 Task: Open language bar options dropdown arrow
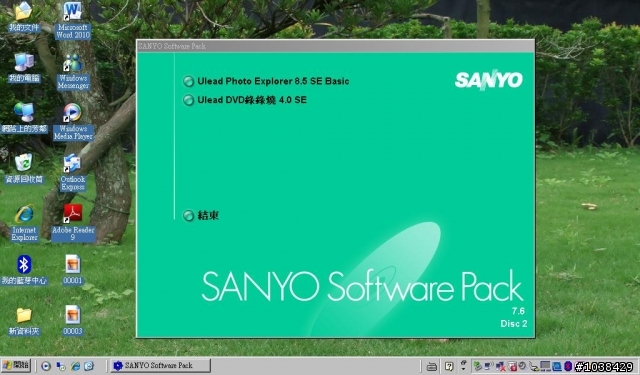point(464,368)
